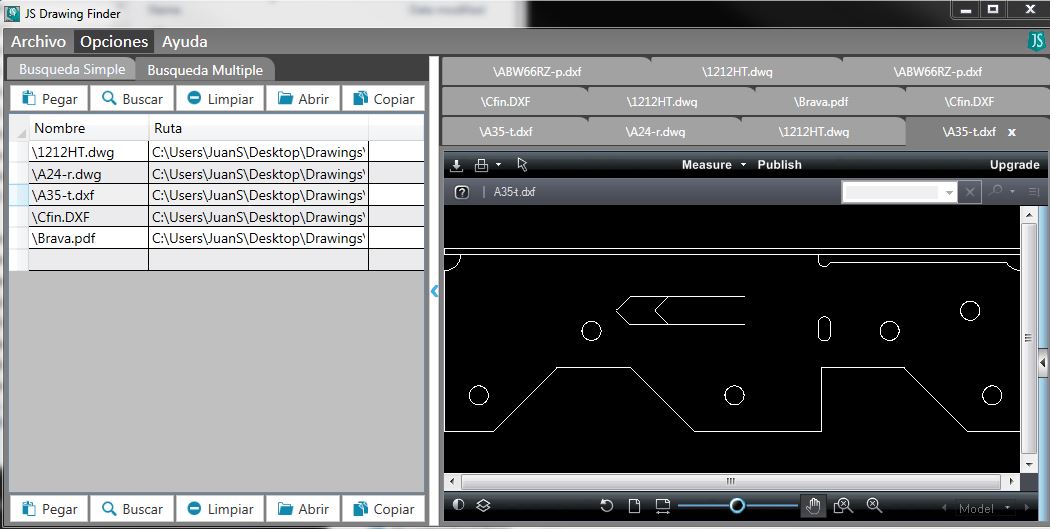This screenshot has height=529, width=1050.
Task: Click the fit to width icon
Action: (x=662, y=506)
